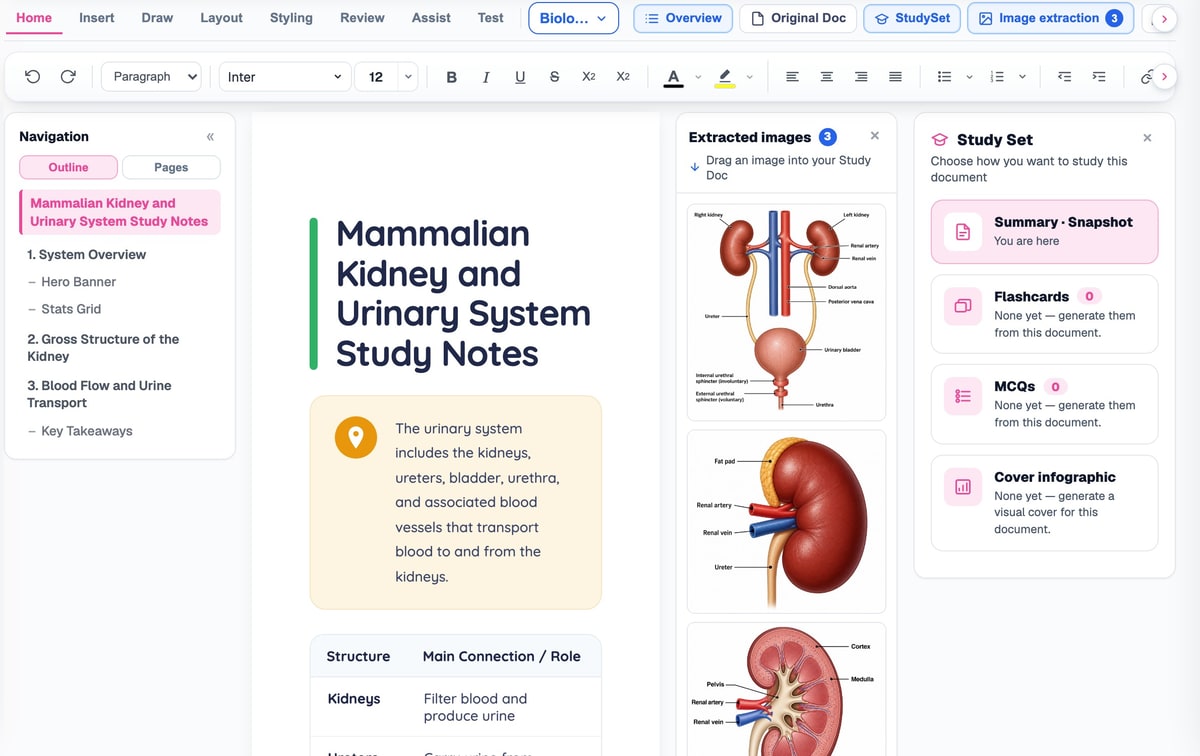Click the text color A swatch
Screen dimensions: 1200x756
coord(673,77)
